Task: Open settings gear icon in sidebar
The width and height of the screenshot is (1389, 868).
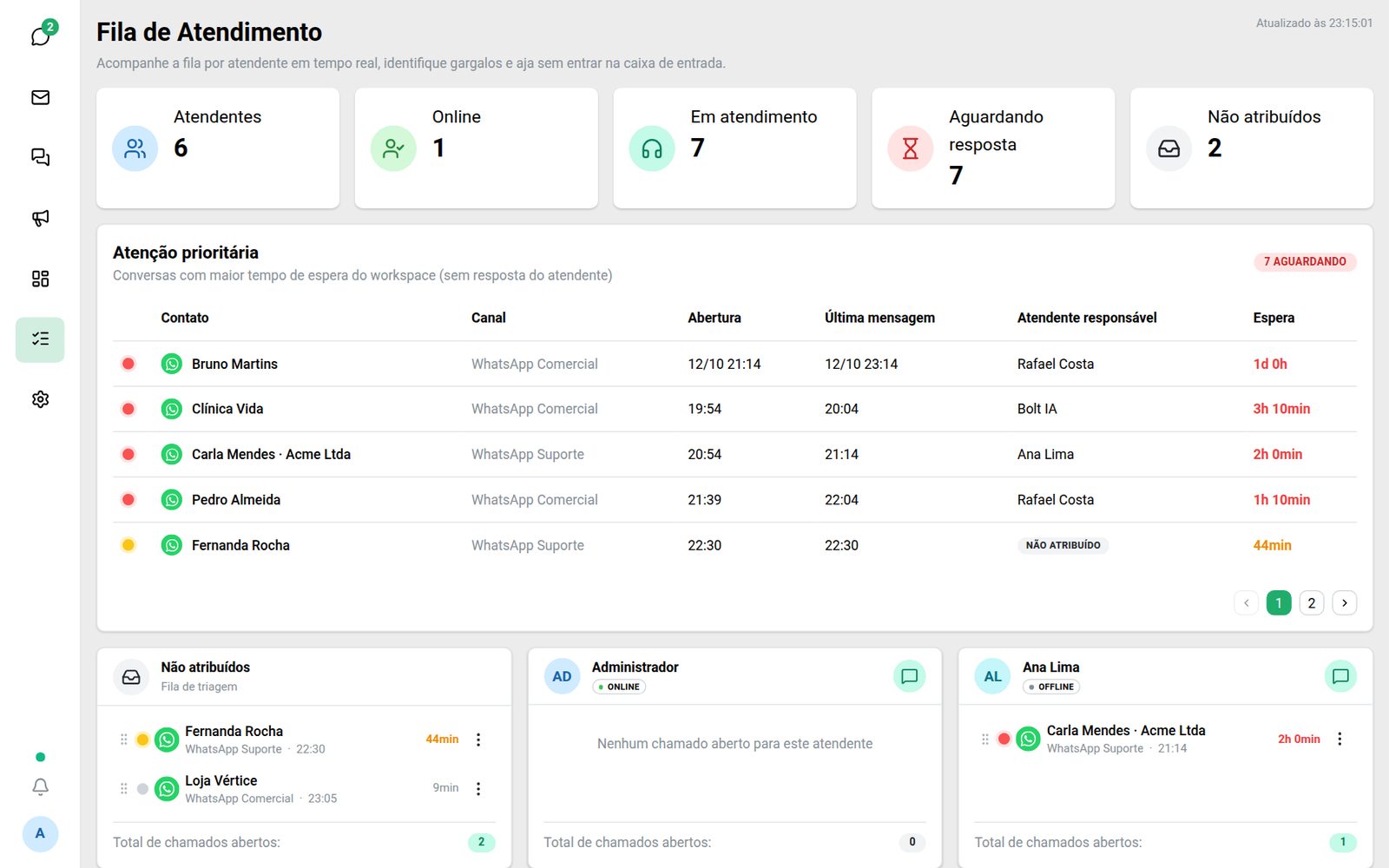Action: (x=40, y=399)
